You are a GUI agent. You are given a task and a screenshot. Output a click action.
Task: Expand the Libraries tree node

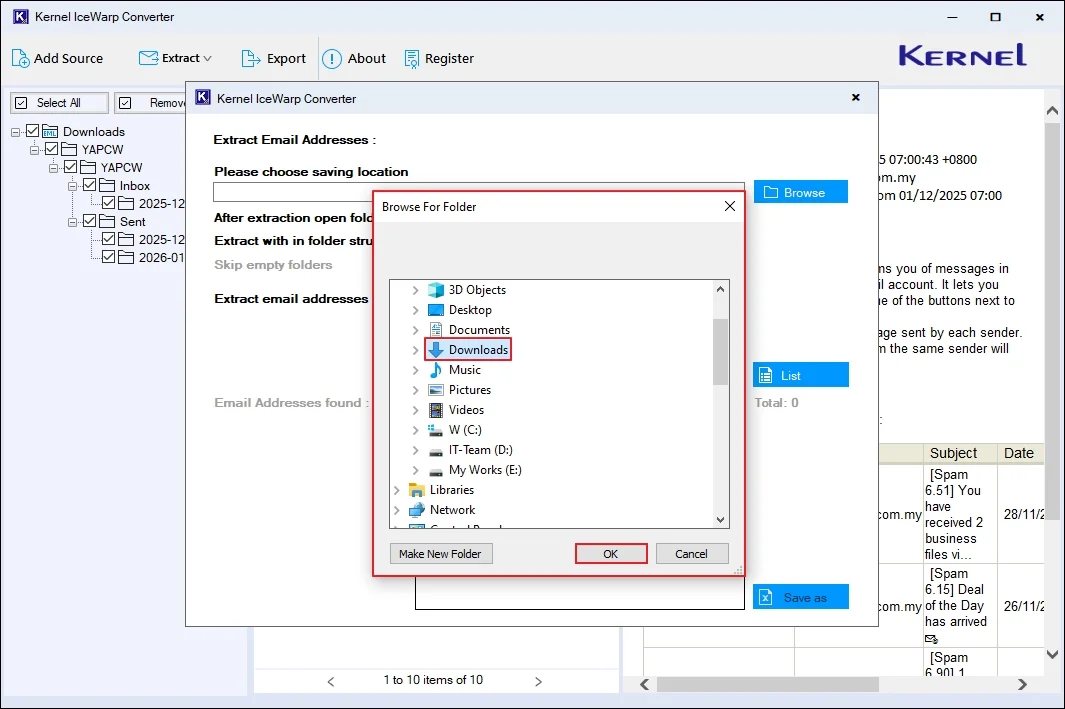click(x=397, y=490)
